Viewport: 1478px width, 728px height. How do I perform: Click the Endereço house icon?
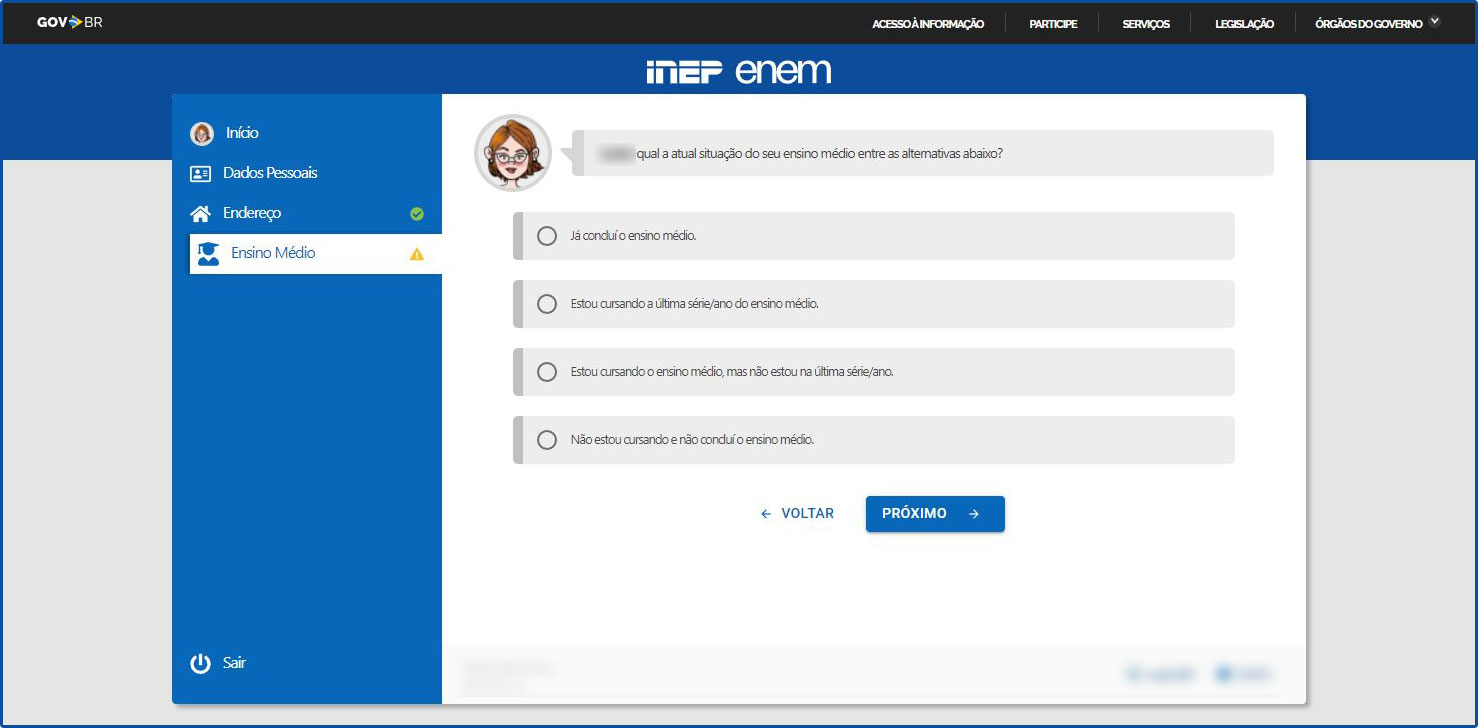[201, 214]
